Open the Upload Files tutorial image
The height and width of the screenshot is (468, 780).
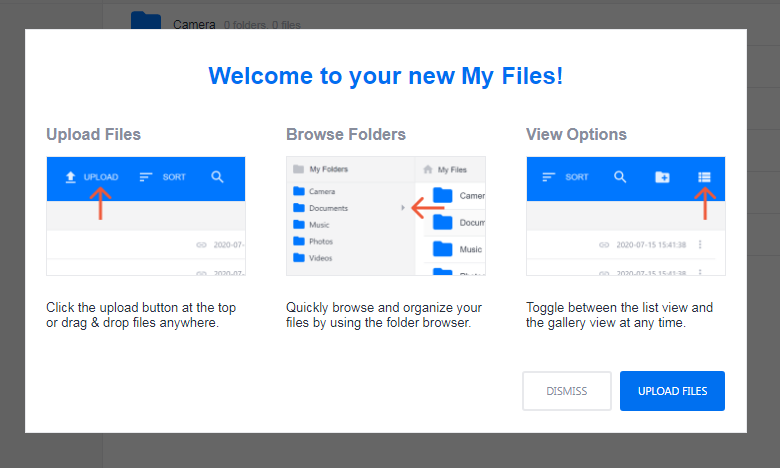tap(146, 216)
